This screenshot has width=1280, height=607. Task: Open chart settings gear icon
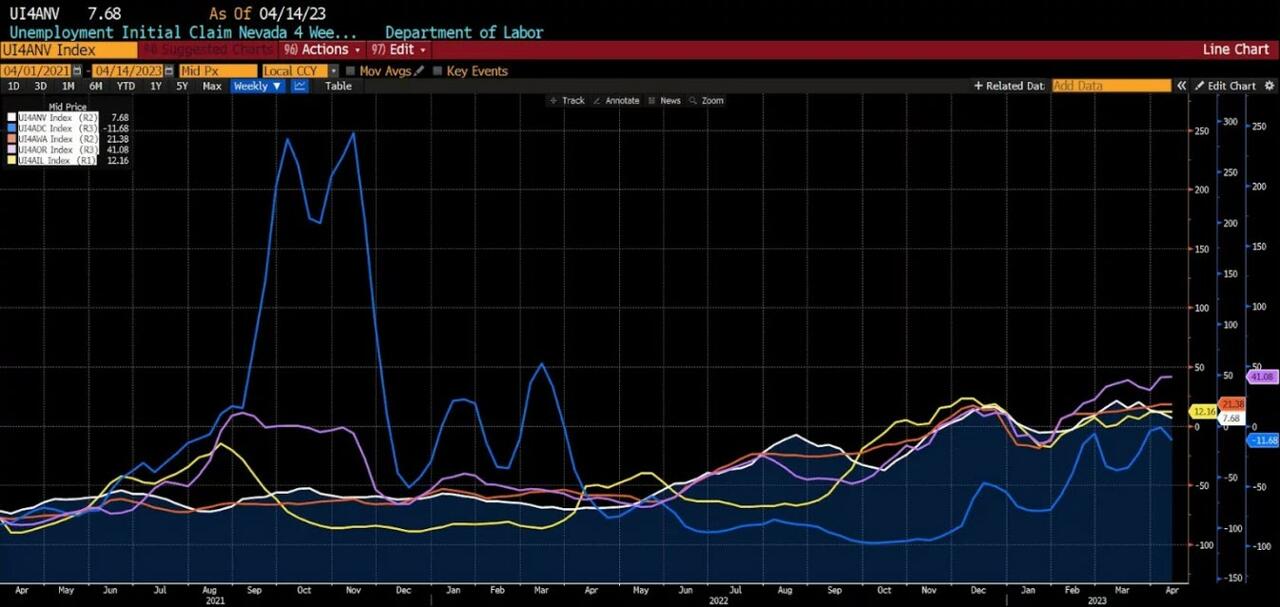point(1269,86)
